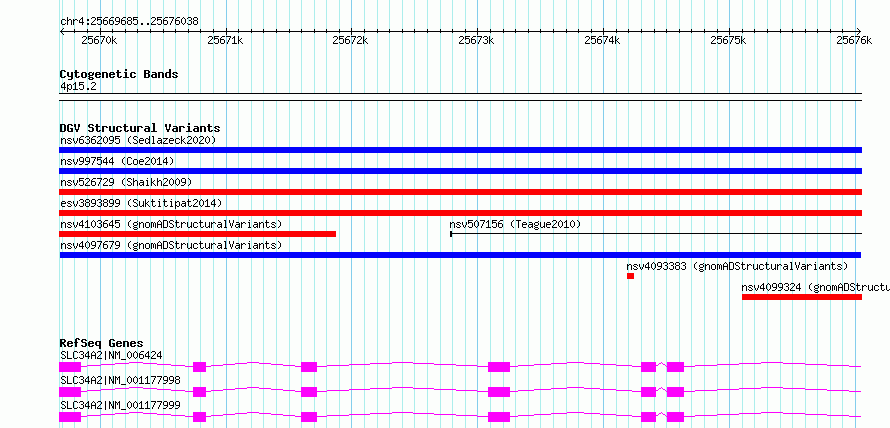Click the nsv4103645 gnomAD variant label
The image size is (890, 428).
tap(171, 224)
